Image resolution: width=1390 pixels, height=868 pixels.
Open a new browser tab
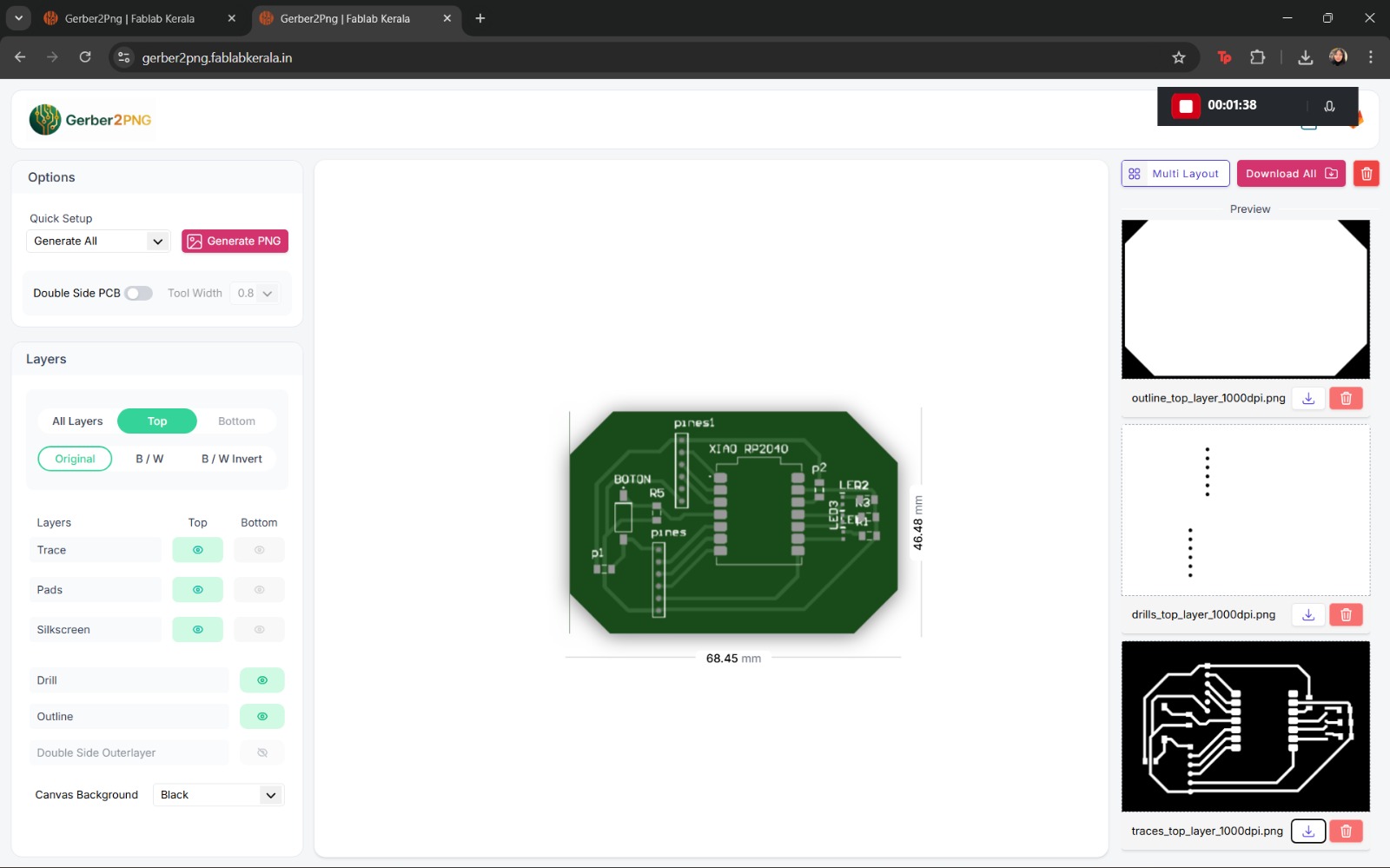tap(480, 18)
